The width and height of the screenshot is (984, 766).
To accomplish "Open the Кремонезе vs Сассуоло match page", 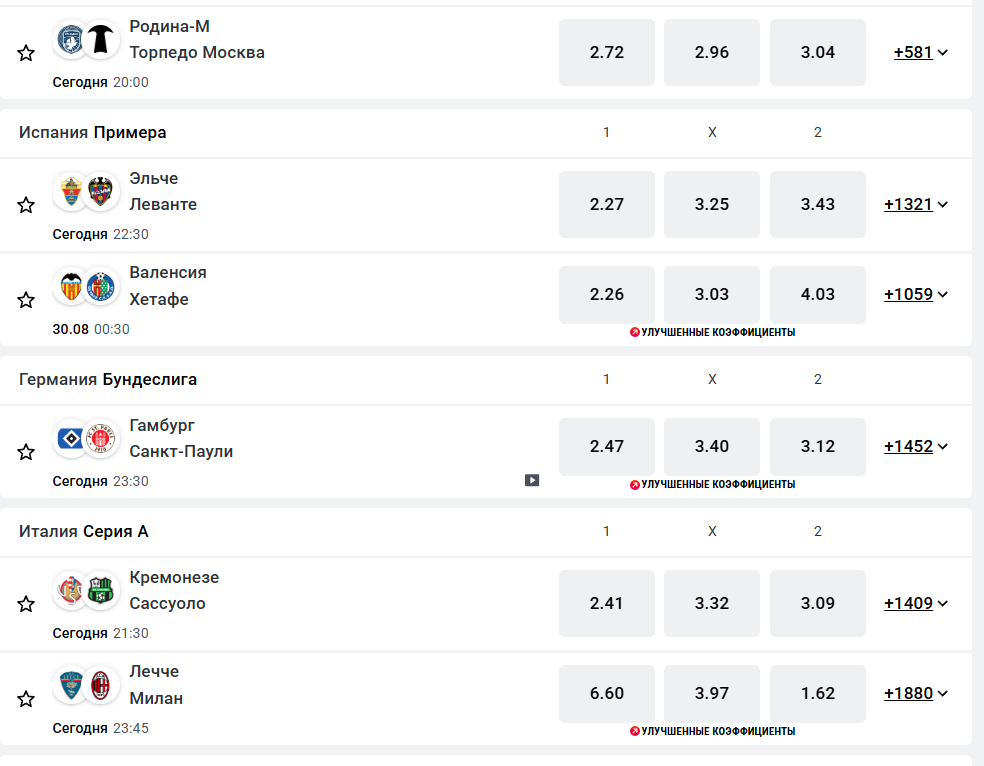I will (x=174, y=590).
